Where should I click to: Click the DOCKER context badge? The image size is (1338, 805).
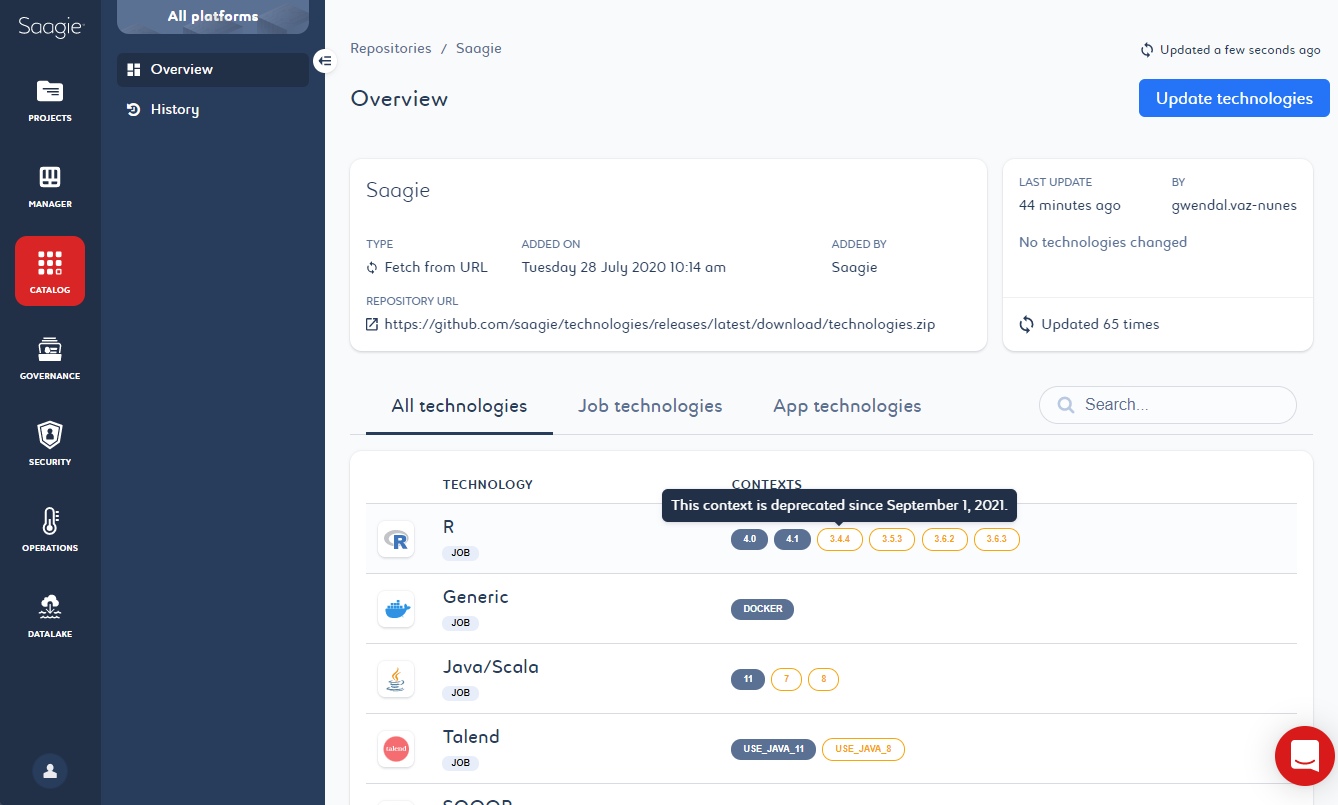[763, 609]
